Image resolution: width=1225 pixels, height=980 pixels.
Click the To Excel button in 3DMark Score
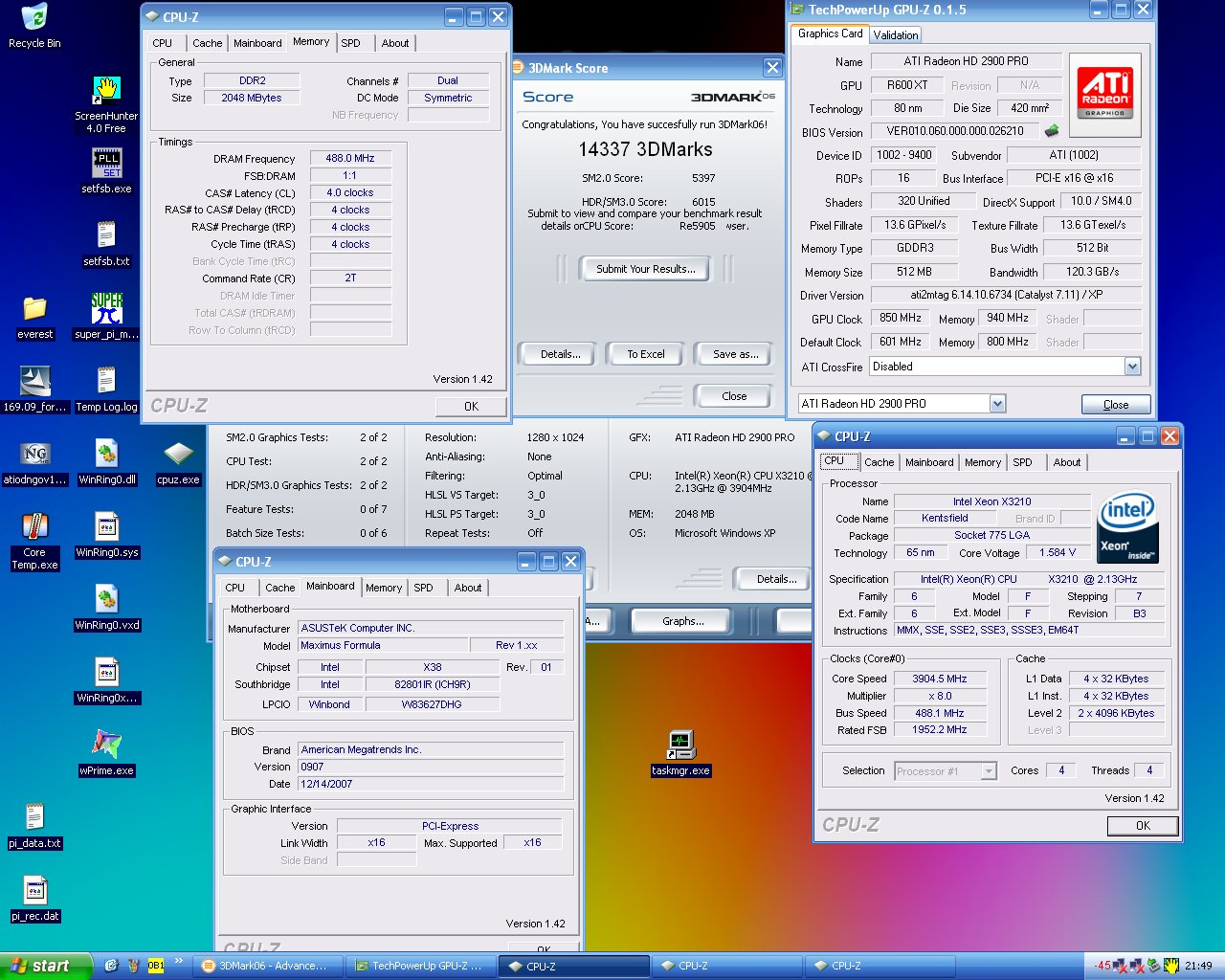[646, 354]
